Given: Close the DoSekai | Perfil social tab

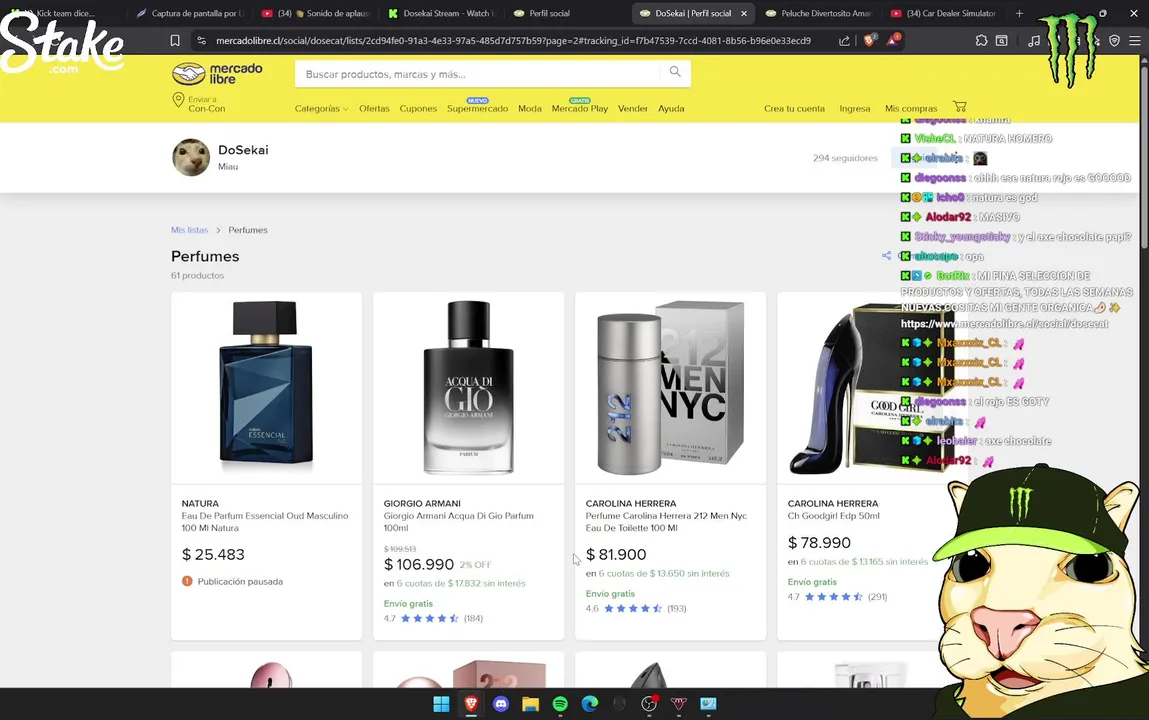Looking at the screenshot, I should click(x=744, y=13).
